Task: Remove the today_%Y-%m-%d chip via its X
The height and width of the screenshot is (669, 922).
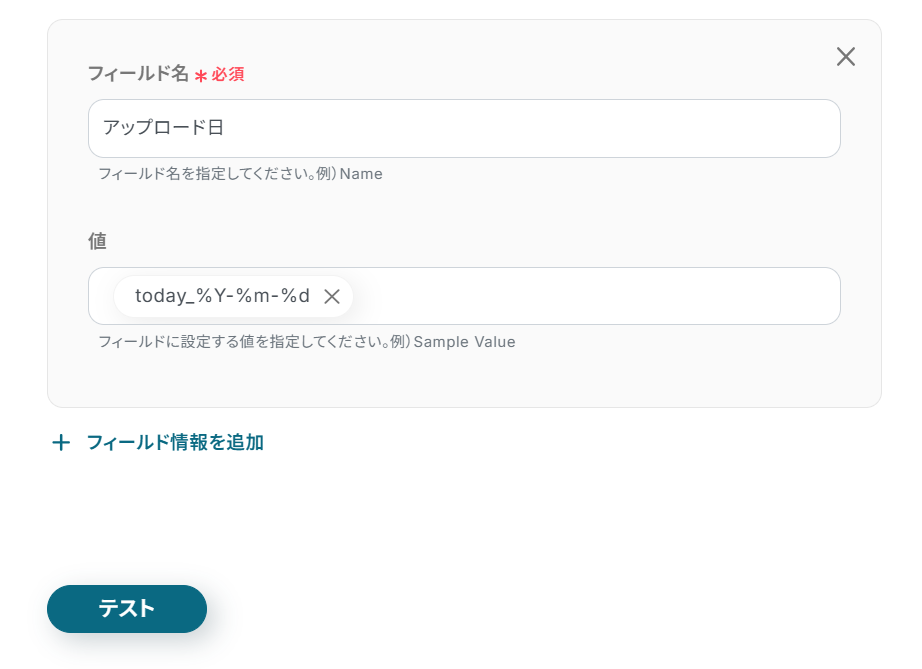Action: click(x=332, y=297)
